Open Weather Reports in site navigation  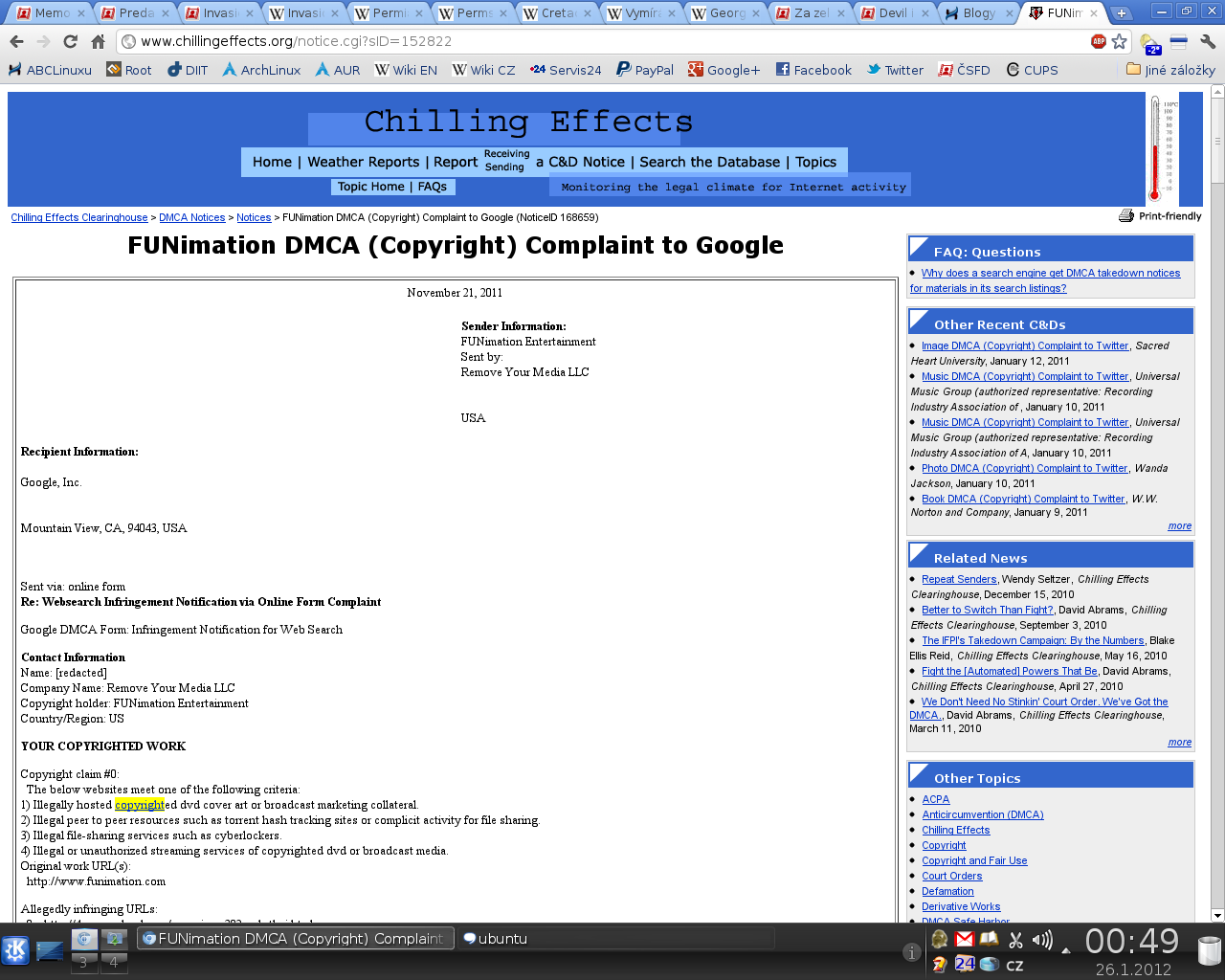[x=363, y=162]
